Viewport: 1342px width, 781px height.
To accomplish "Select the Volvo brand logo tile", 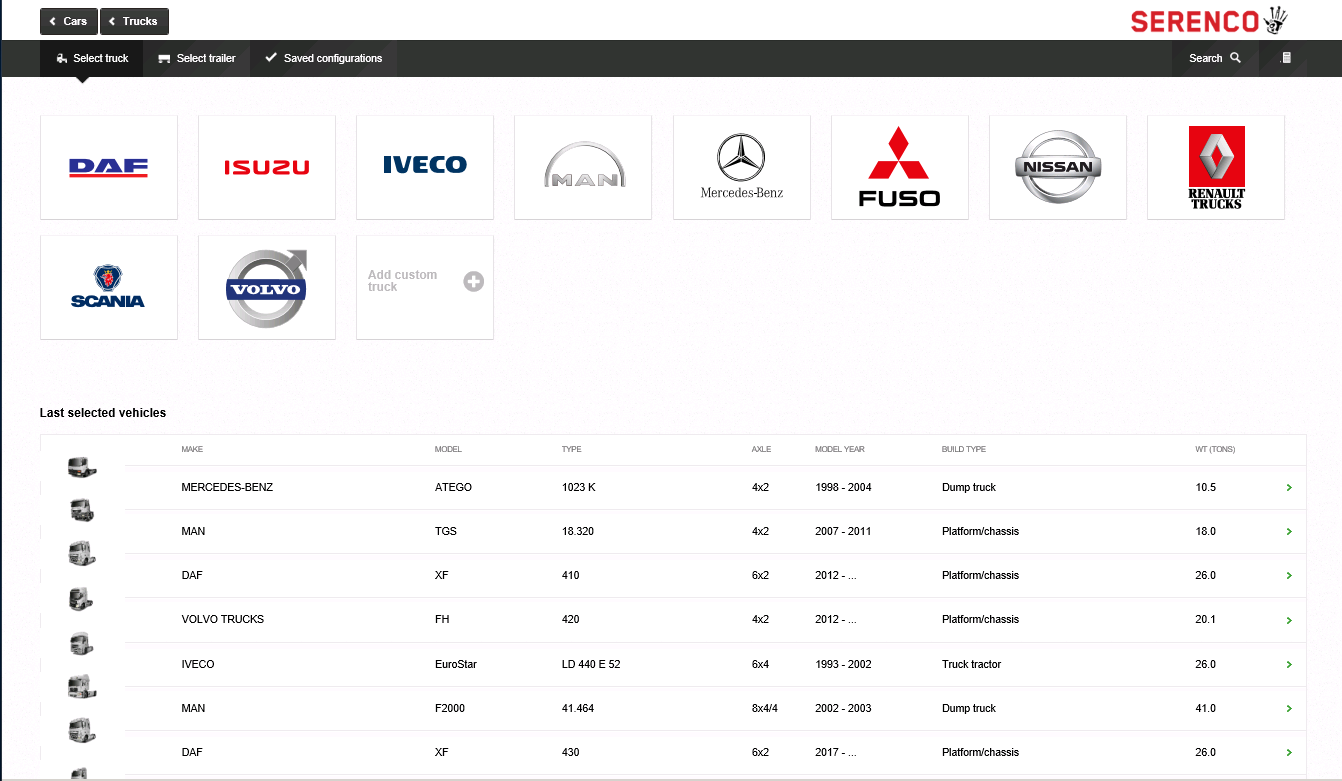I will tap(267, 288).
